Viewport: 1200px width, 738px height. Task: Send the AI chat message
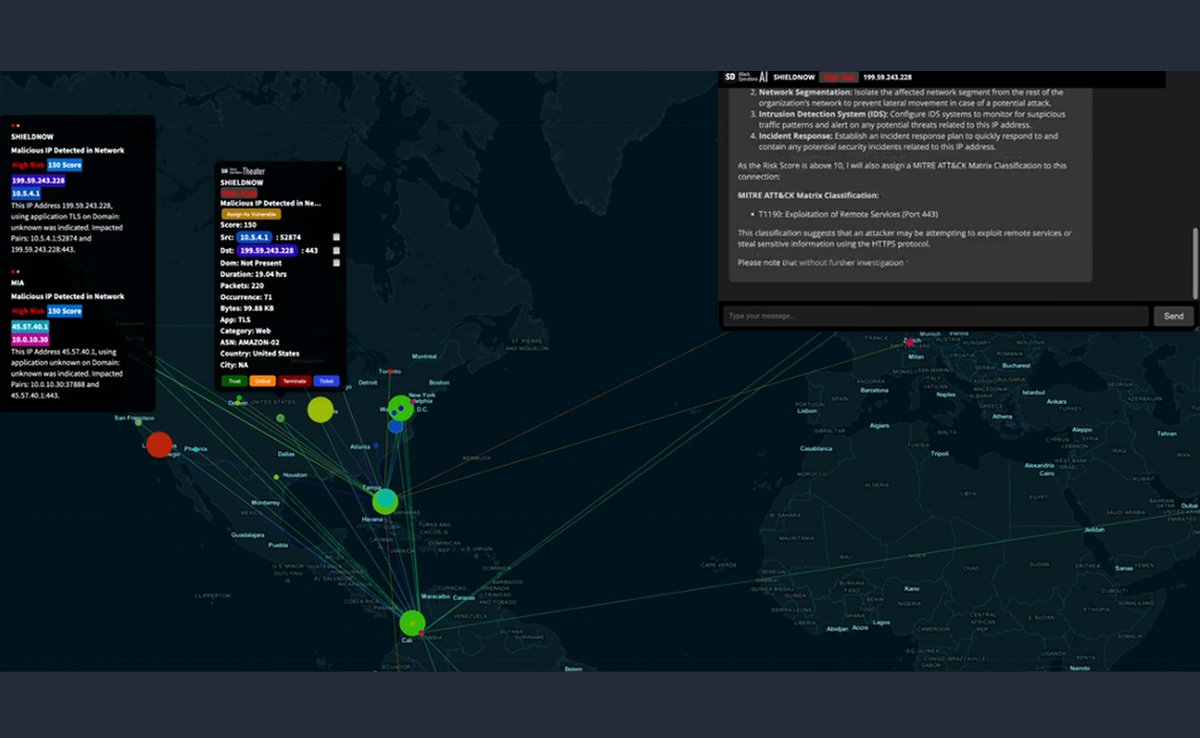tap(1173, 316)
